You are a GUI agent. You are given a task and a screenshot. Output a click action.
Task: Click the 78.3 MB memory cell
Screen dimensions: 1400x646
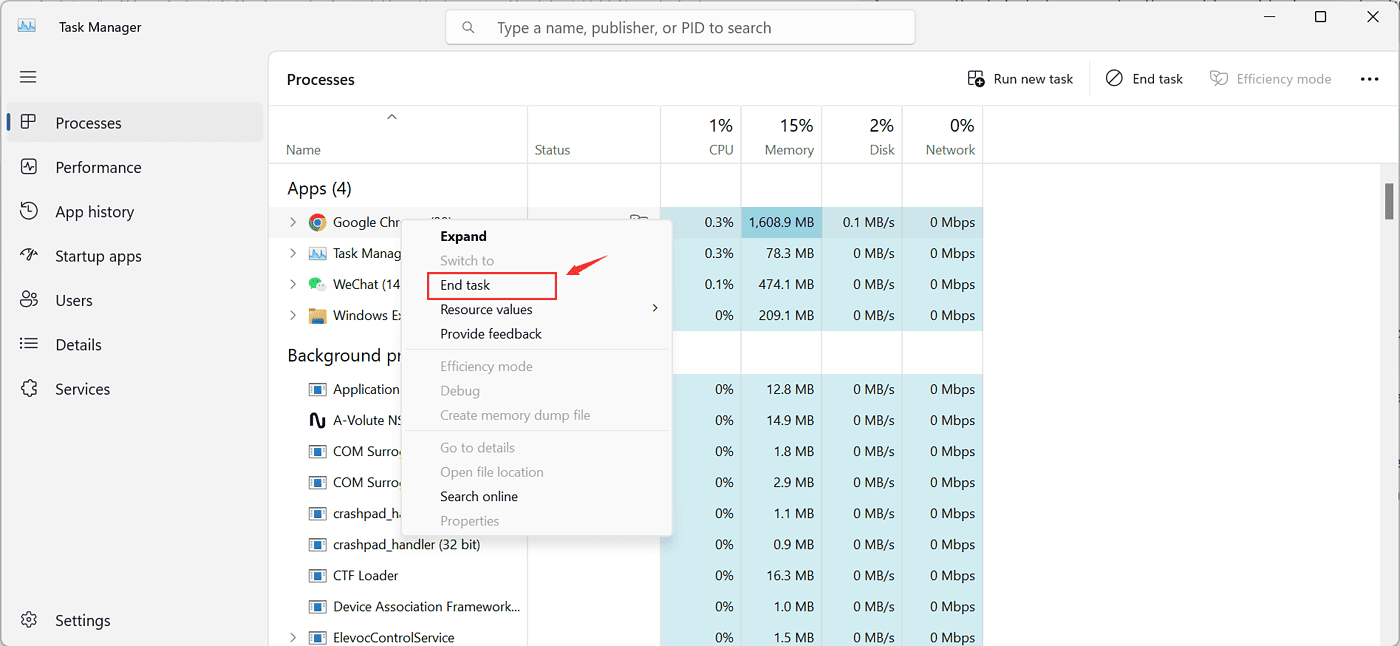coord(782,253)
